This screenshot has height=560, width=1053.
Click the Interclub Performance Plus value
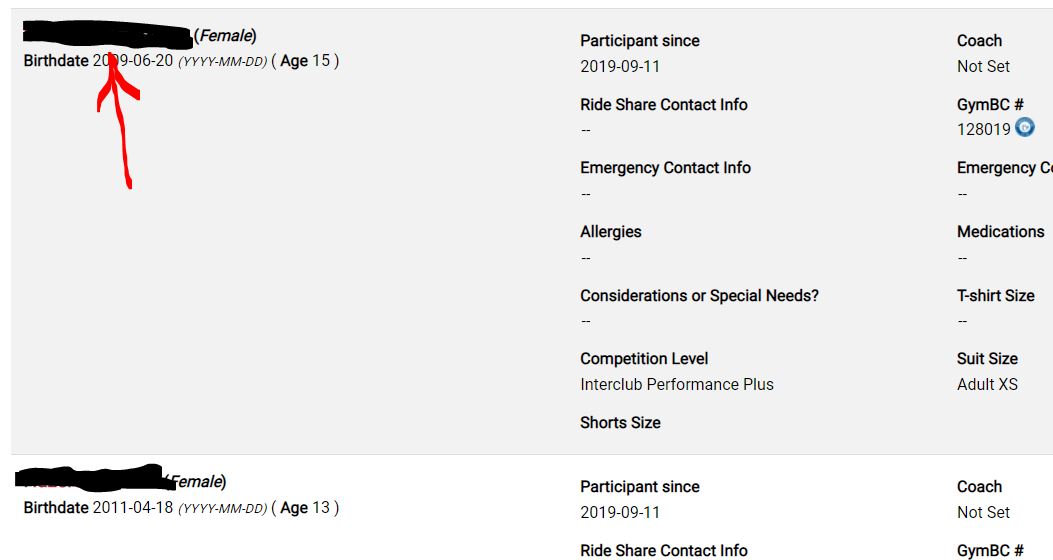coord(677,384)
